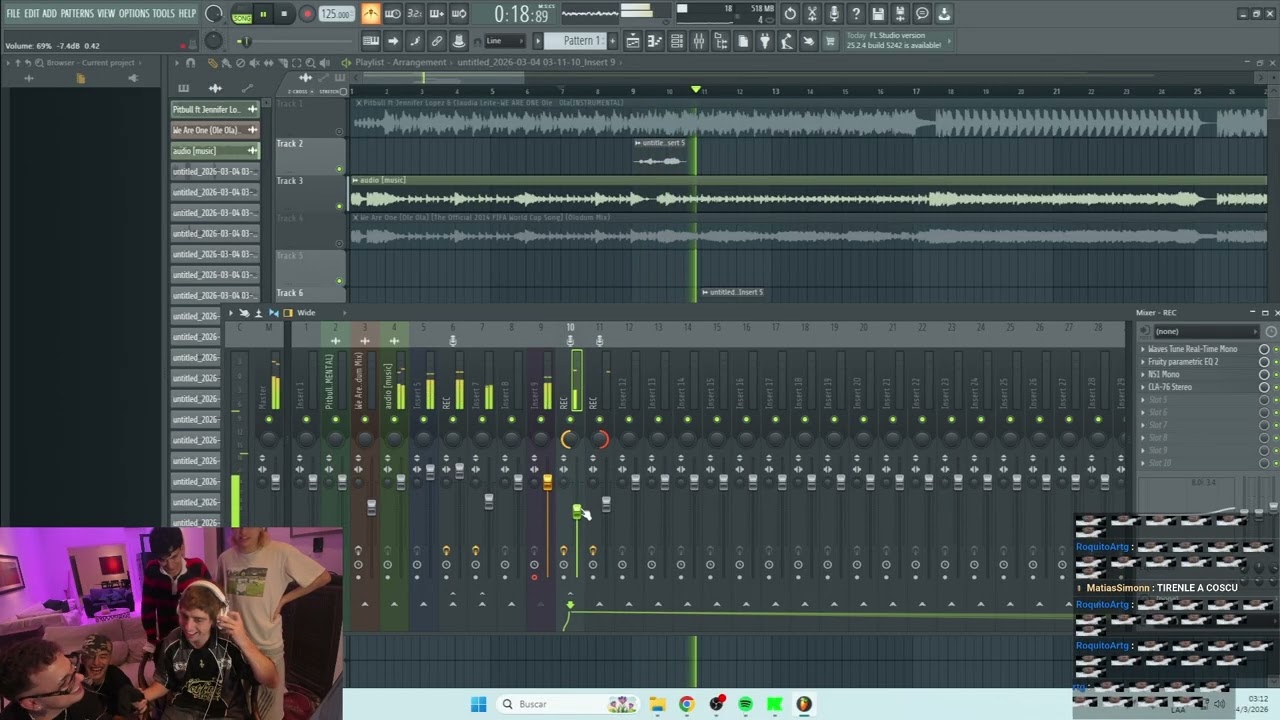Expand NS1 Mono slot arrow
The width and height of the screenshot is (1280, 720).
click(x=1143, y=374)
